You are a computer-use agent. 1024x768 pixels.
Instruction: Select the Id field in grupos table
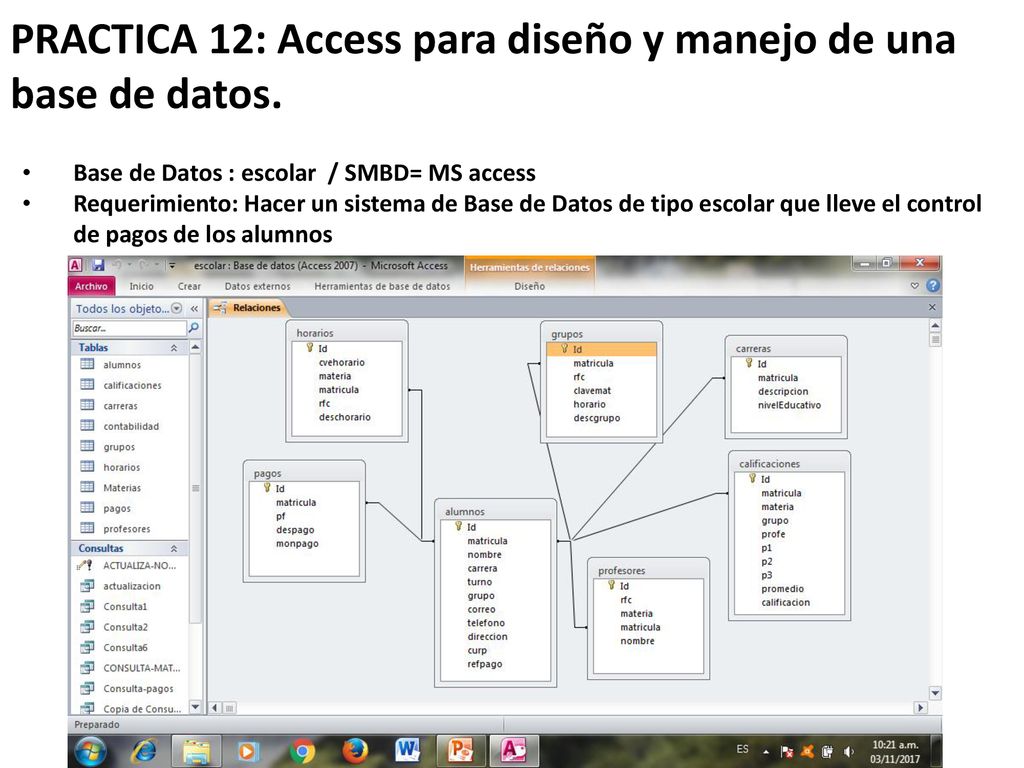click(x=601, y=349)
